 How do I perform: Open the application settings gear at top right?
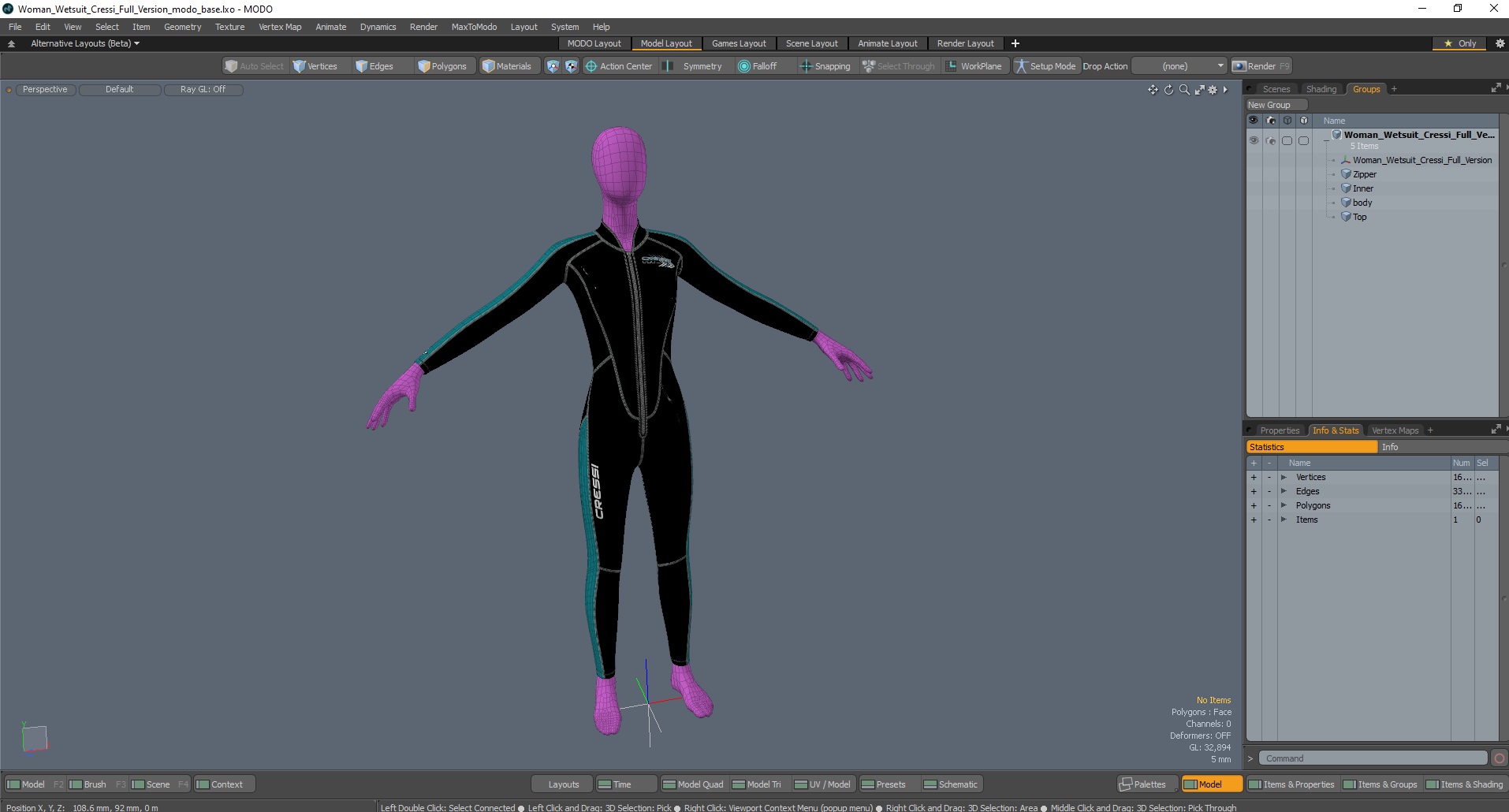[1500, 43]
